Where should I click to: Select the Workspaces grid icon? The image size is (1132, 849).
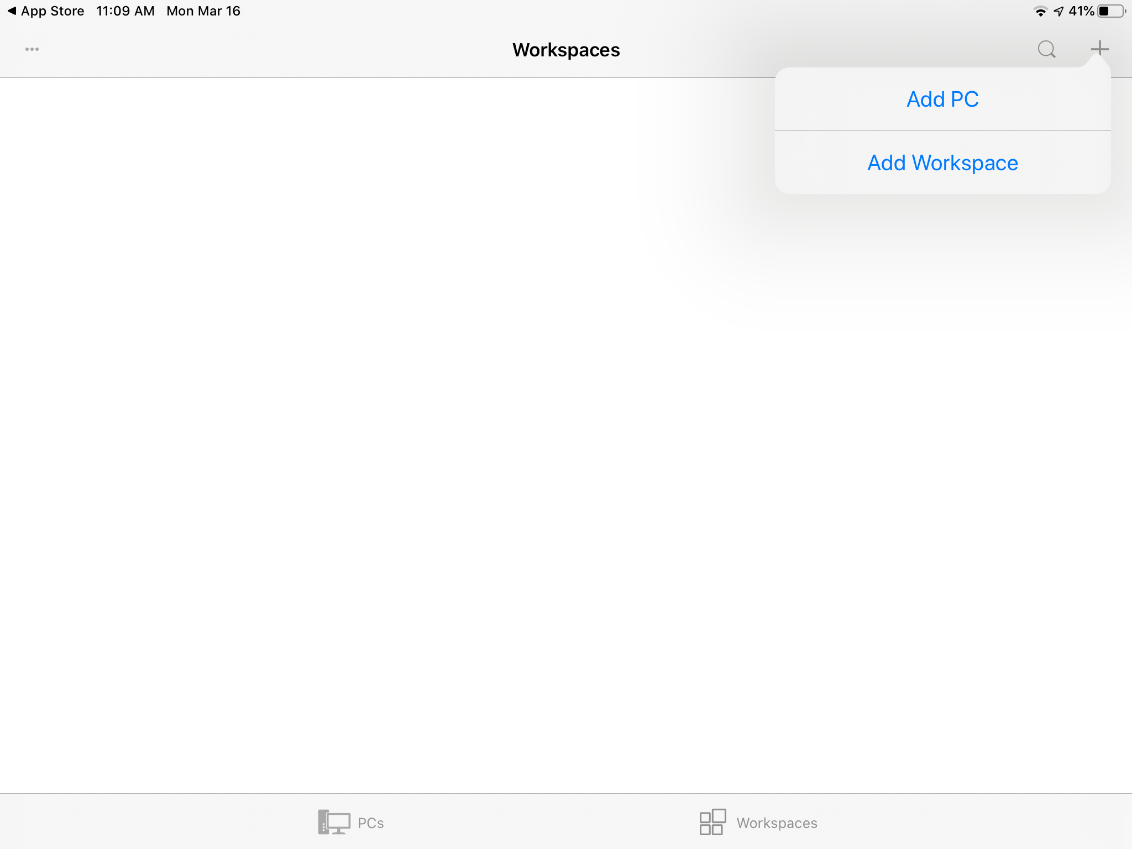coord(712,822)
